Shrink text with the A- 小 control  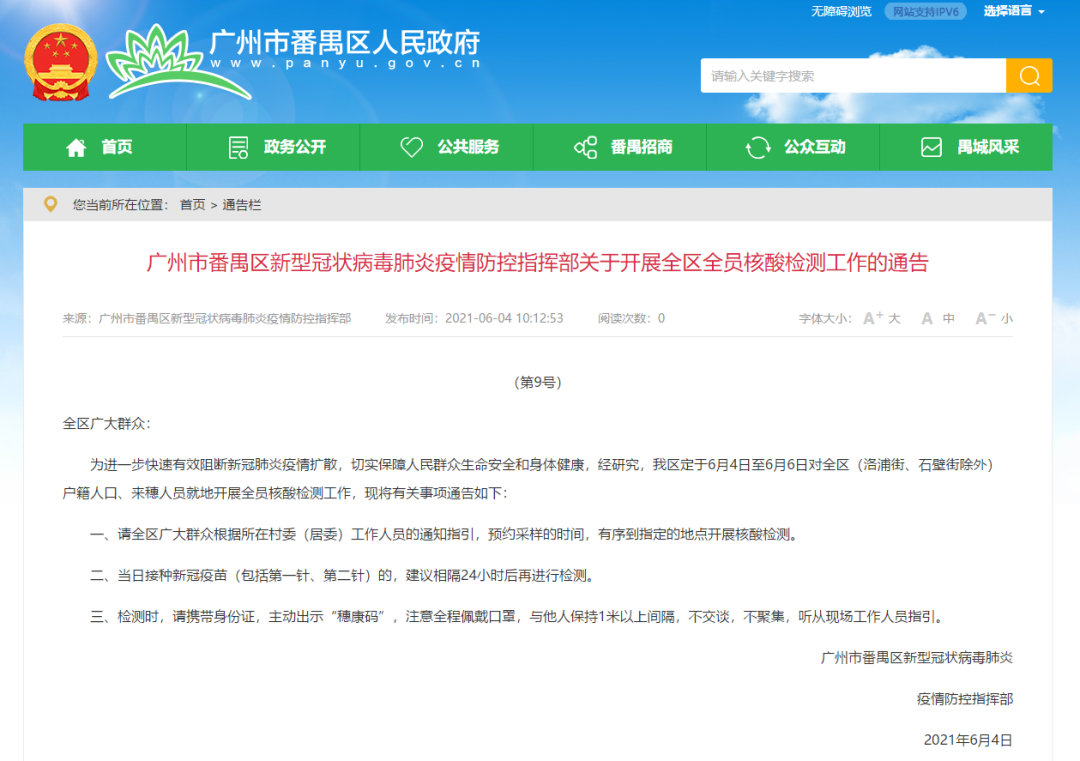click(992, 318)
